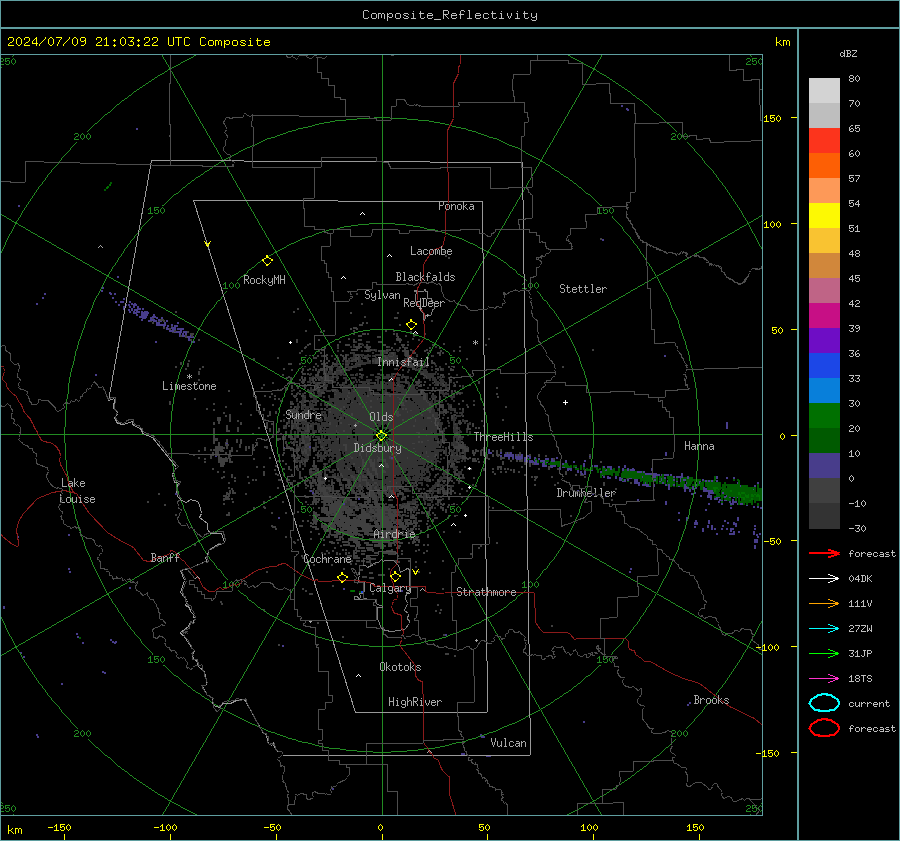
Task: Click the Lacombe town label
Action: click(431, 251)
